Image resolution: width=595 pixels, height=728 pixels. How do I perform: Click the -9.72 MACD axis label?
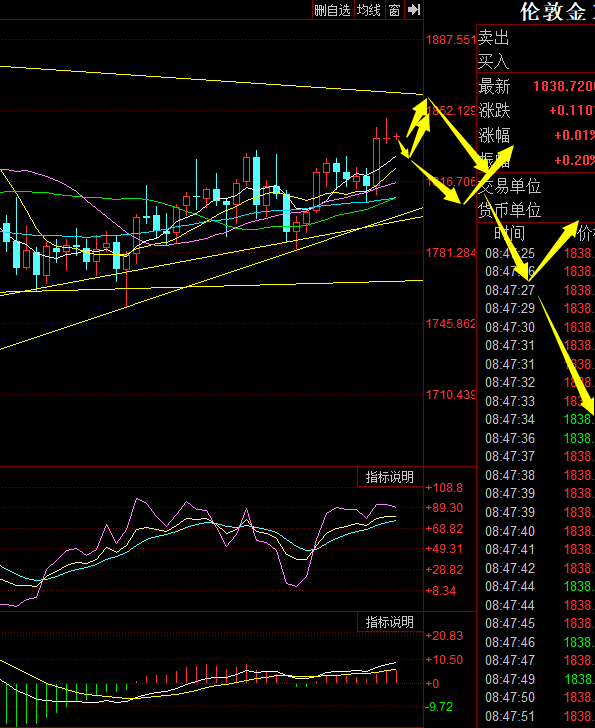pos(439,707)
